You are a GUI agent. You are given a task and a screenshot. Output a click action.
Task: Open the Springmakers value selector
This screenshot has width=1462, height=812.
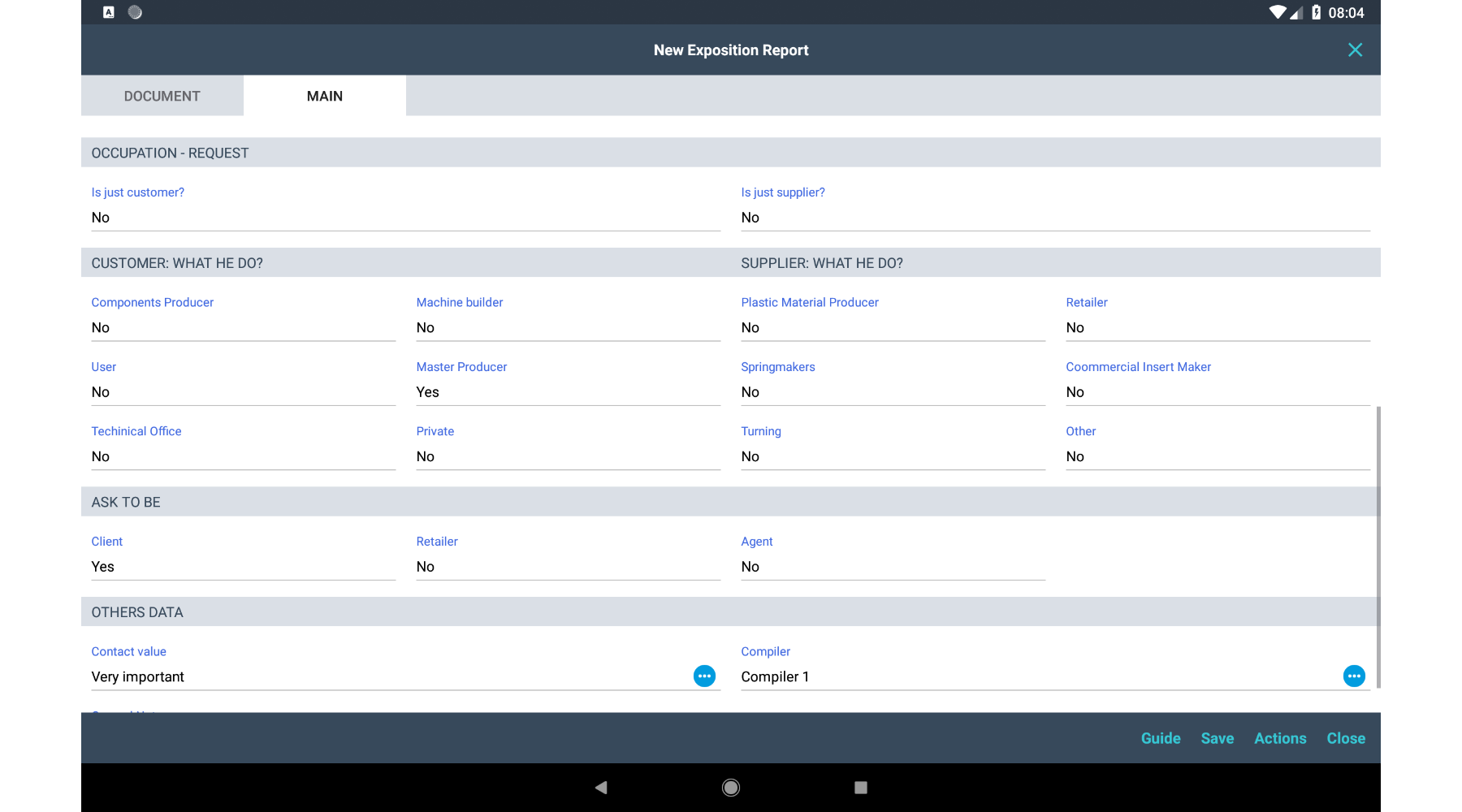pyautogui.click(x=892, y=392)
